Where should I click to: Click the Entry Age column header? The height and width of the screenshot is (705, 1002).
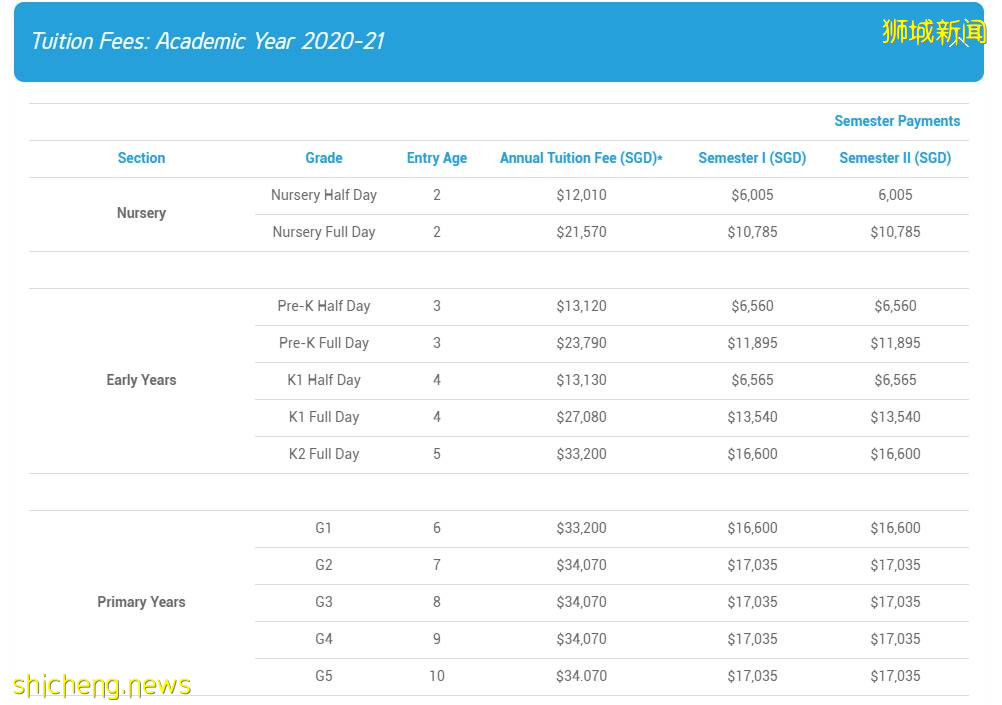(x=436, y=158)
